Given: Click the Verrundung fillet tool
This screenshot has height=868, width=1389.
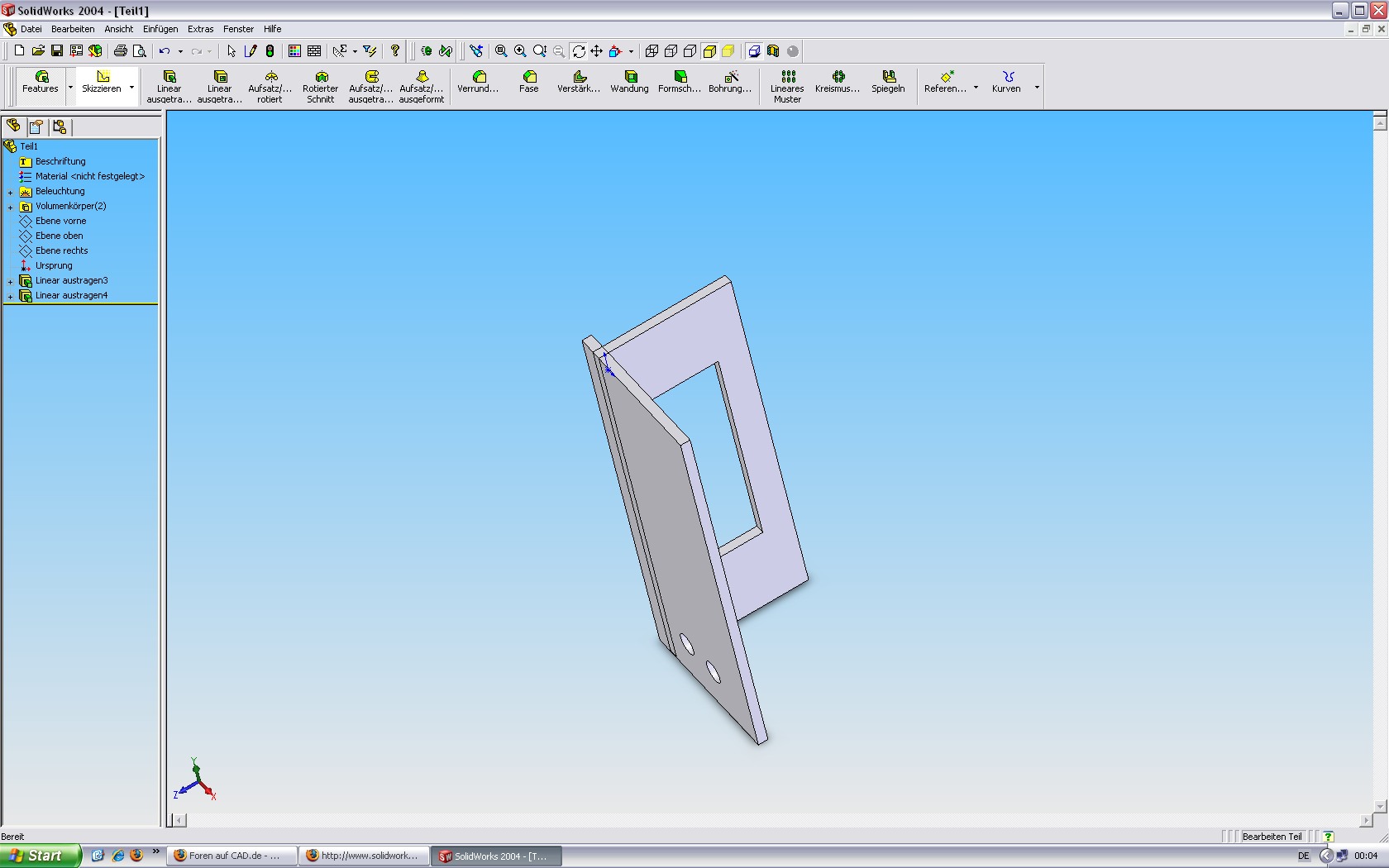Looking at the screenshot, I should [x=478, y=82].
